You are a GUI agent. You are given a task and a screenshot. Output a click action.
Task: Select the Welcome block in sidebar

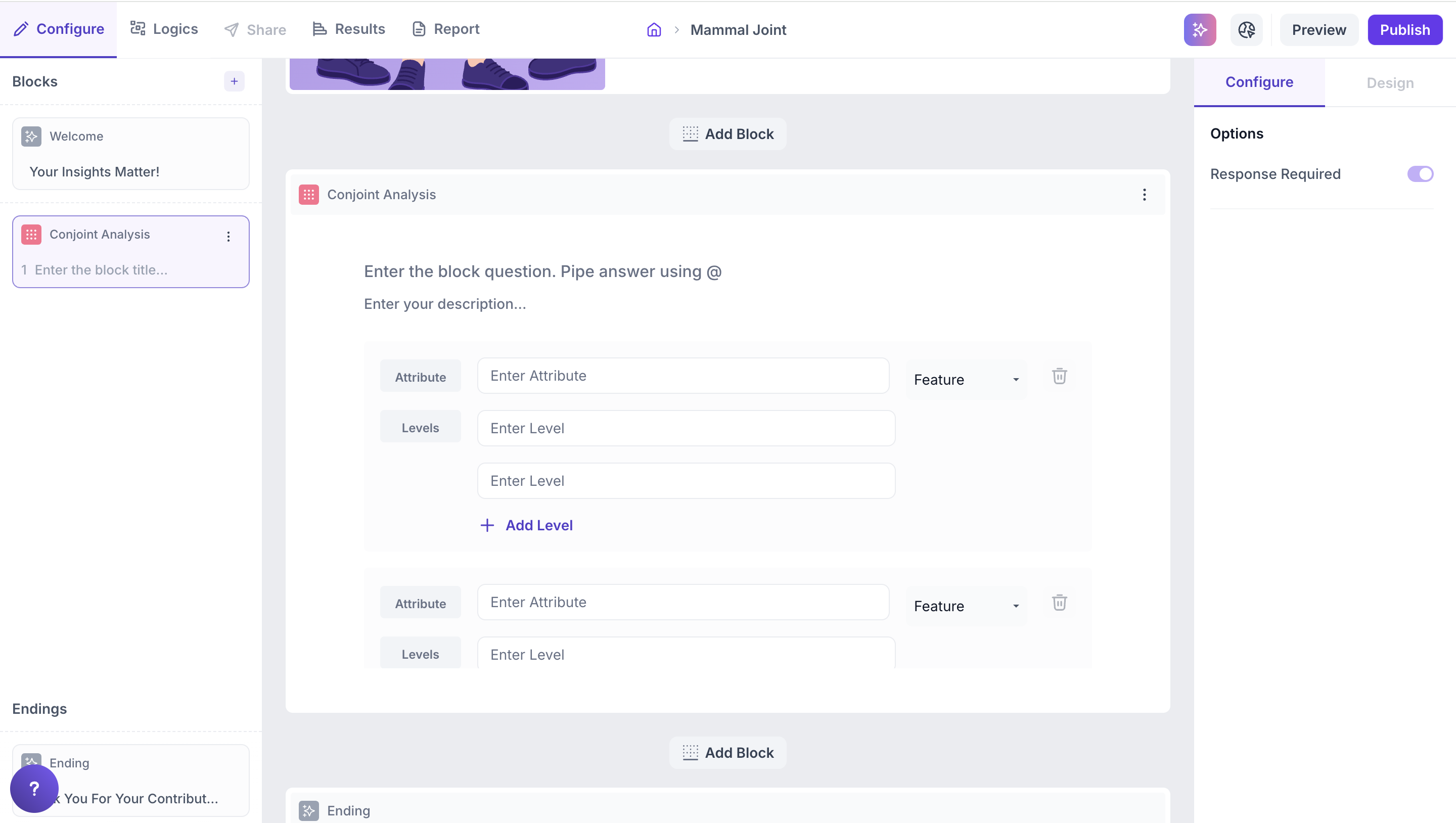pyautogui.click(x=130, y=154)
